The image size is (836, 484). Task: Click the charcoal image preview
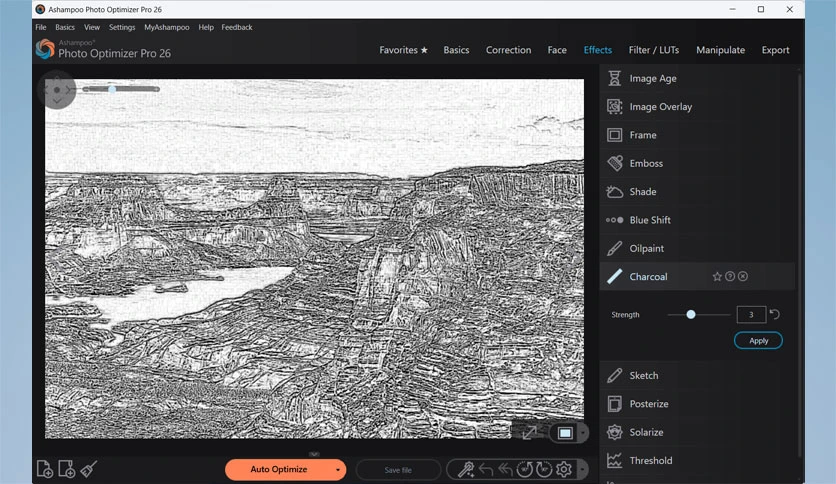tap(314, 259)
